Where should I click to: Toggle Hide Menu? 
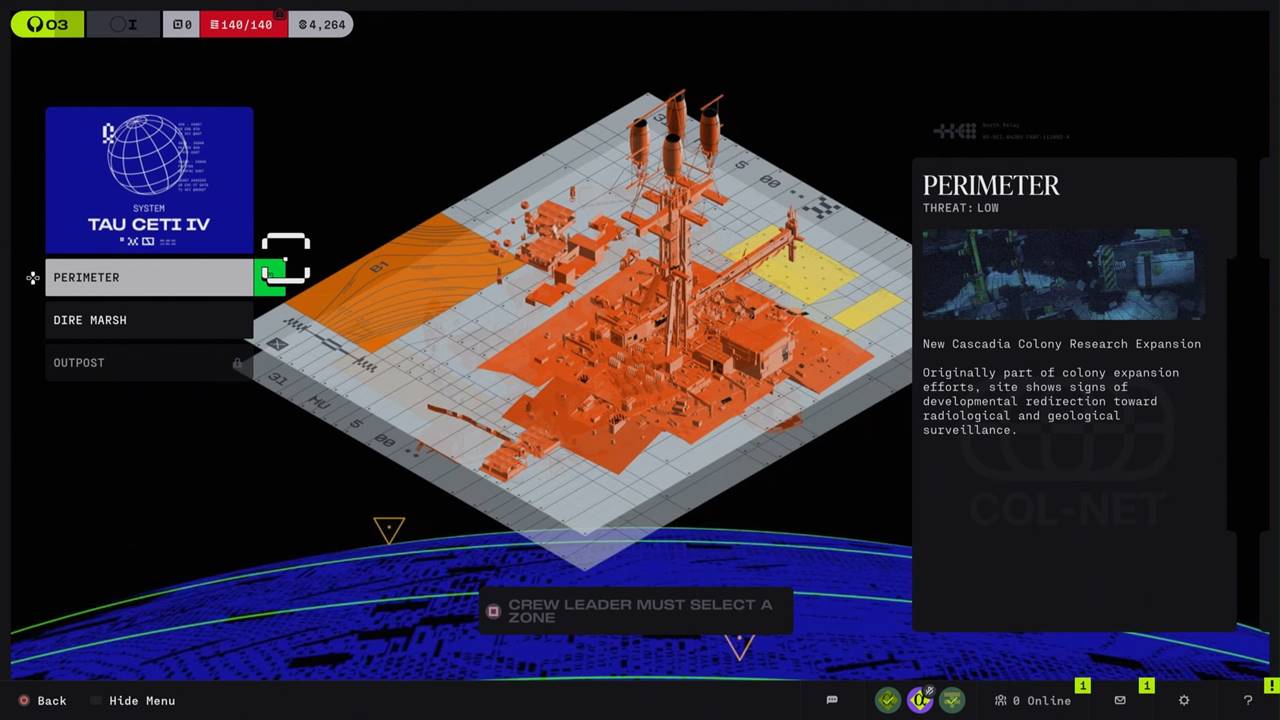tap(141, 701)
